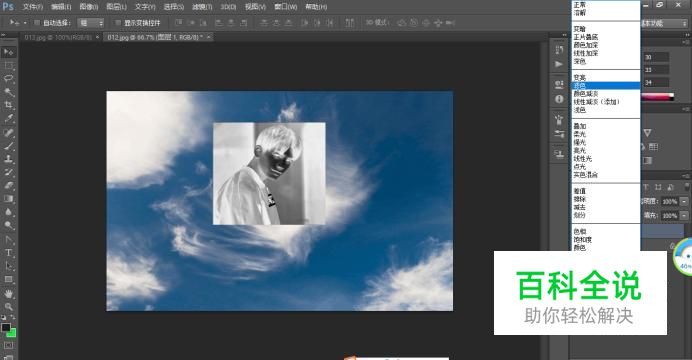Choose 饱和度 blend mode from list
Image resolution: width=692 pixels, height=360 pixels.
[606, 240]
